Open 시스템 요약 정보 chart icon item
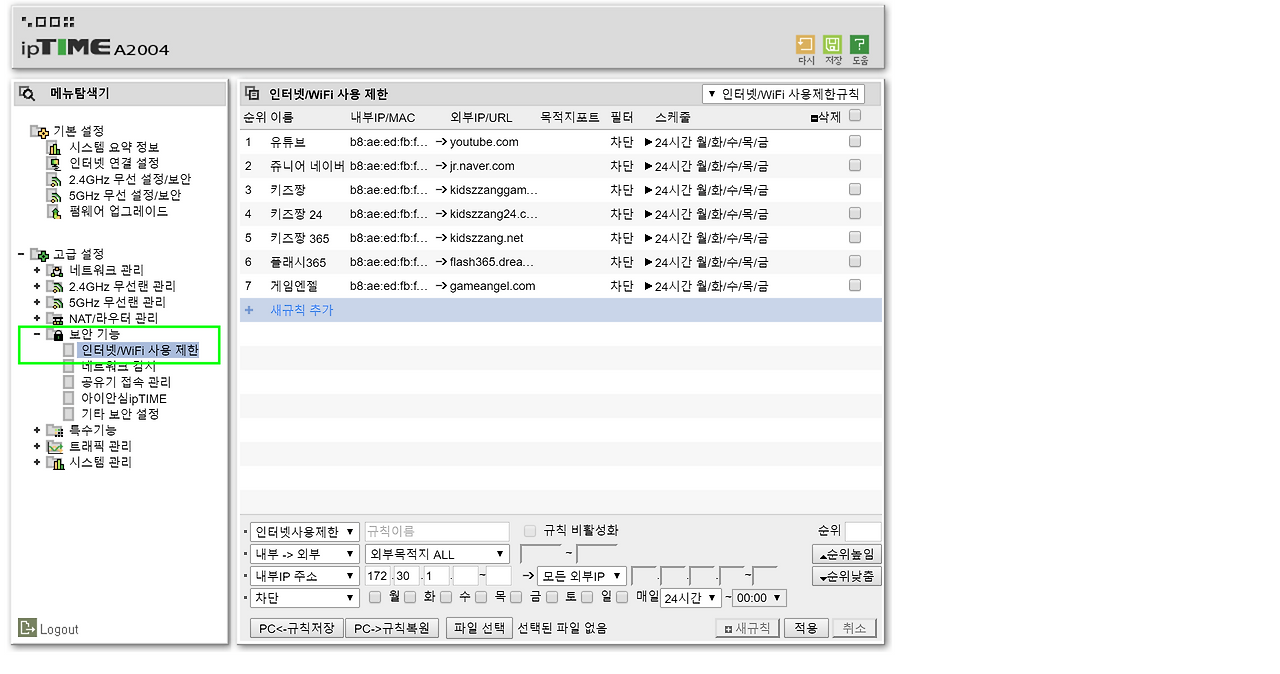 (x=54, y=147)
